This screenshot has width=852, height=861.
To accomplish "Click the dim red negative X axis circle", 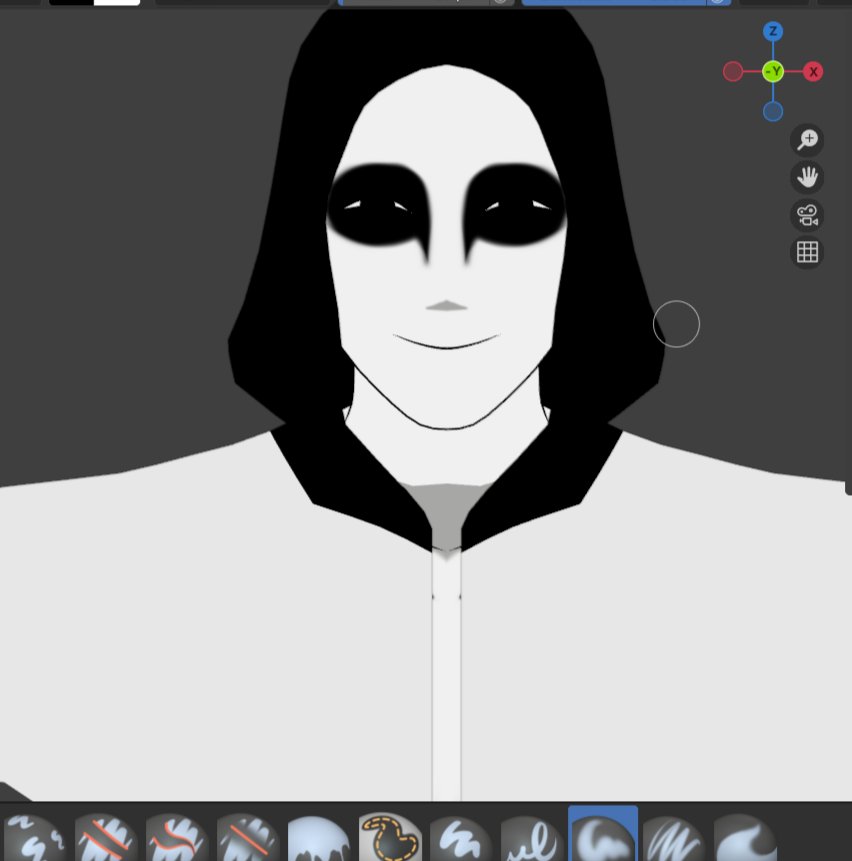I will pyautogui.click(x=733, y=71).
